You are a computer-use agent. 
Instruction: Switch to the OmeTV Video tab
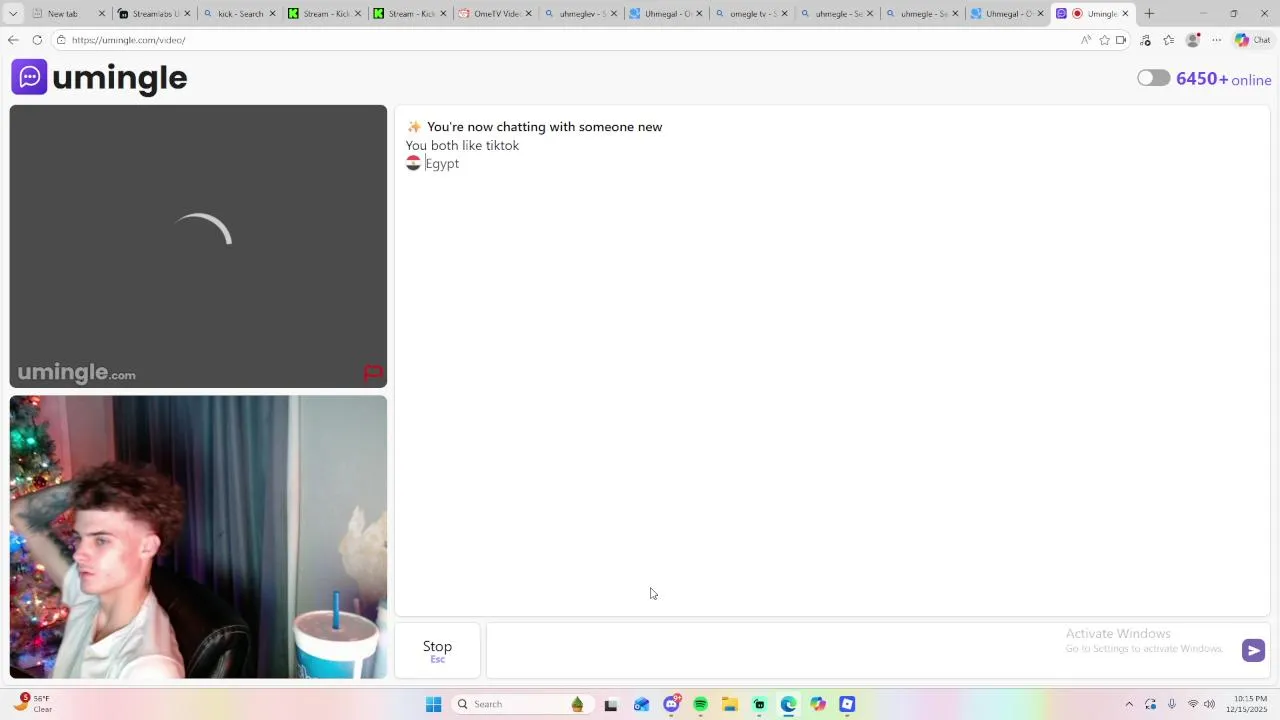point(496,13)
